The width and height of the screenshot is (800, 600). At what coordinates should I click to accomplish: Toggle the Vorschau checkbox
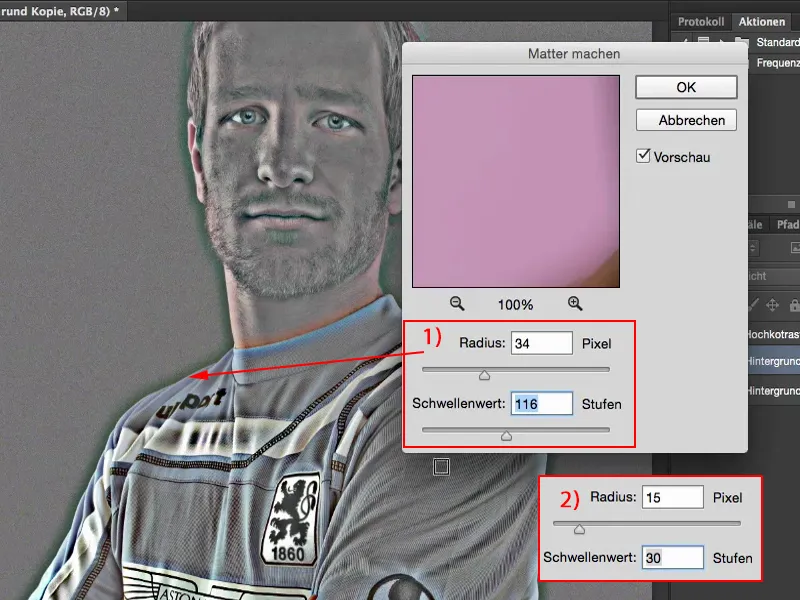643,156
